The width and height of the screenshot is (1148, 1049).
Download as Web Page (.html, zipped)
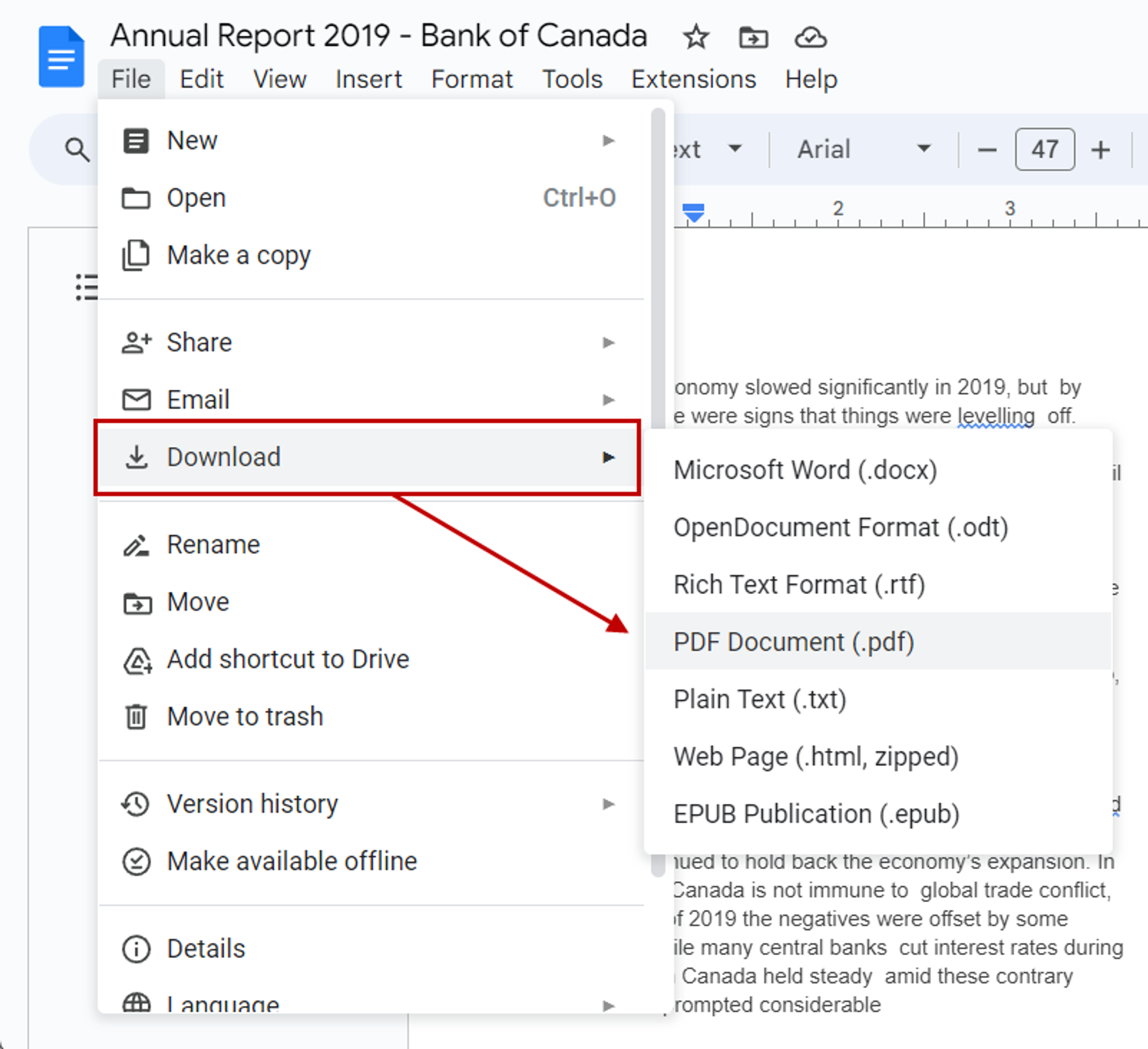point(878,757)
